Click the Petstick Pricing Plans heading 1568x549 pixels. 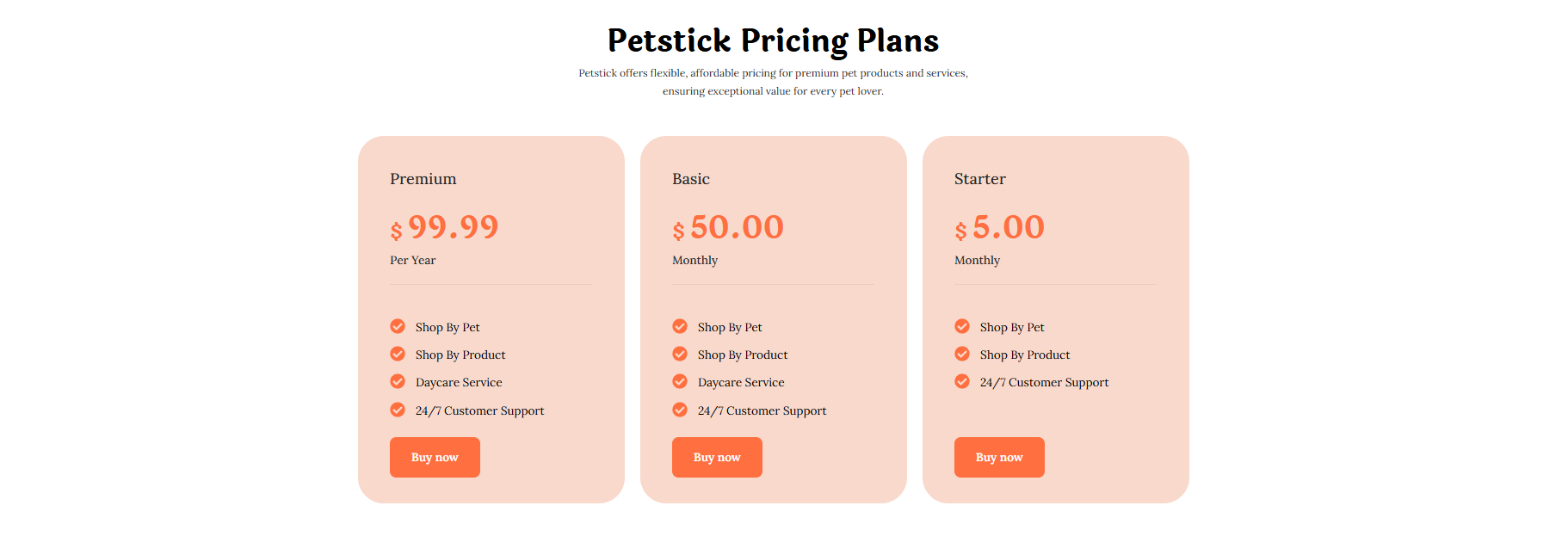tap(773, 40)
